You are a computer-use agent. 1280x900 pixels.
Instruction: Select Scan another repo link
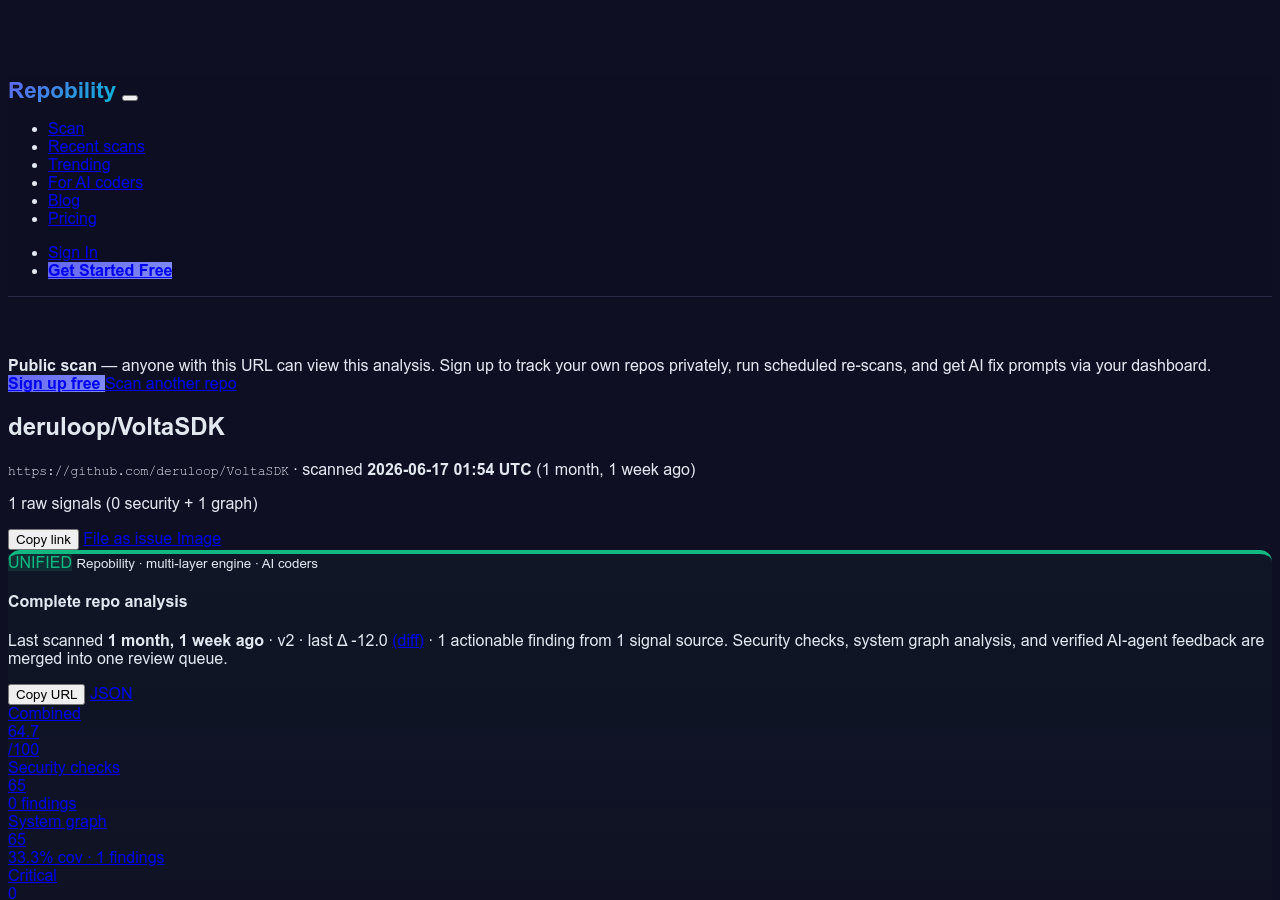(171, 383)
